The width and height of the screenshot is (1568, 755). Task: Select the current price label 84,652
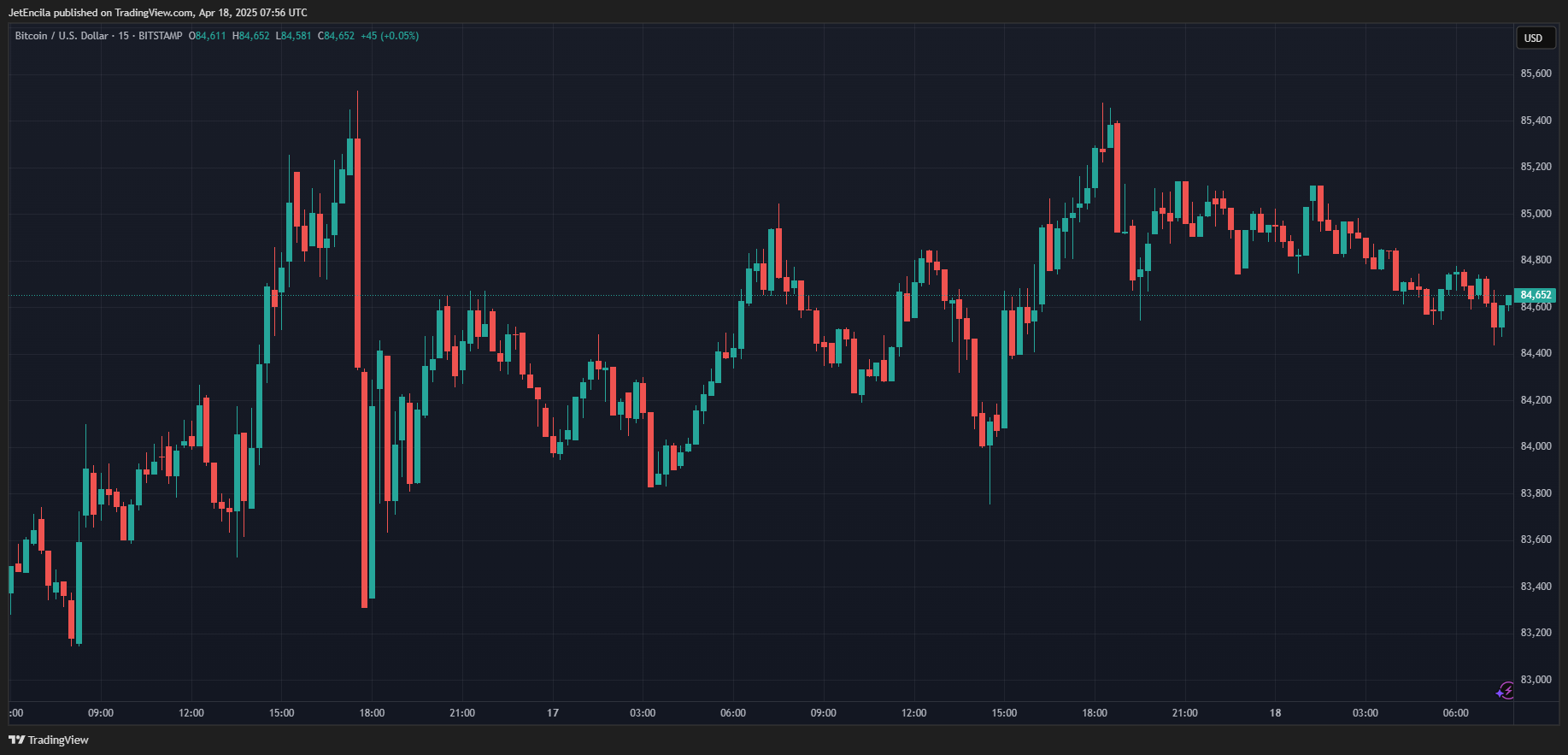click(x=1536, y=295)
